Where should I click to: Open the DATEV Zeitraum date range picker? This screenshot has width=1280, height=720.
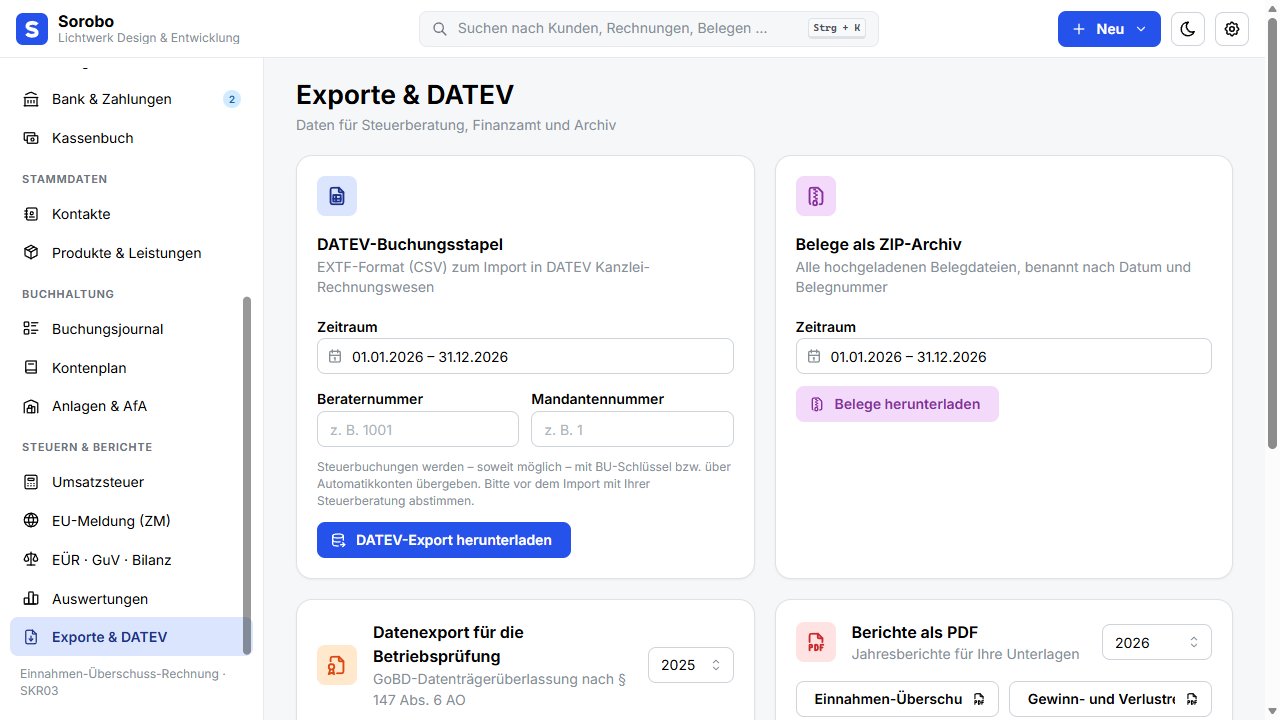525,357
